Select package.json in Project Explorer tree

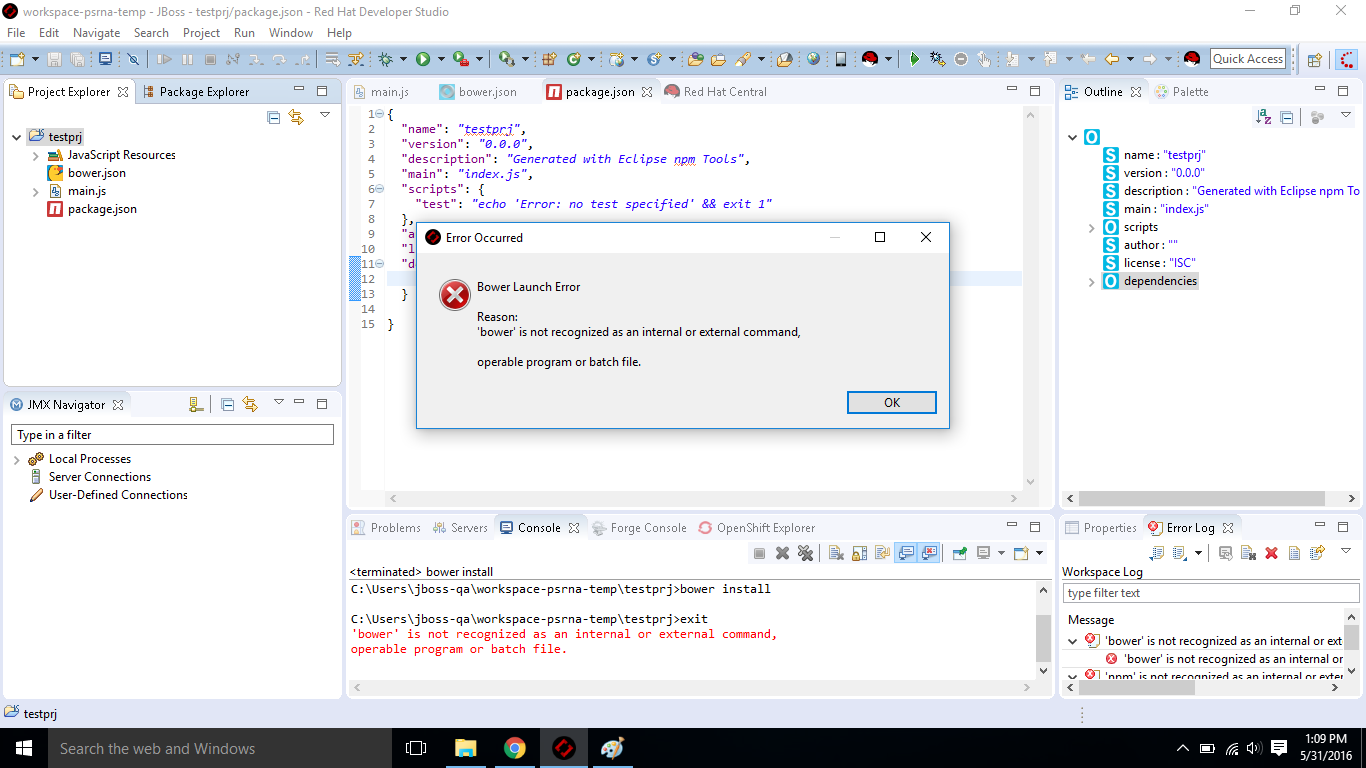click(x=102, y=210)
